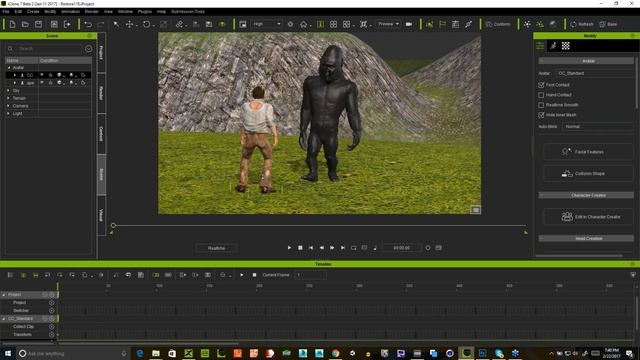Image resolution: width=640 pixels, height=360 pixels.
Task: Expand the Camera tree node
Action: pyautogui.click(x=8, y=106)
